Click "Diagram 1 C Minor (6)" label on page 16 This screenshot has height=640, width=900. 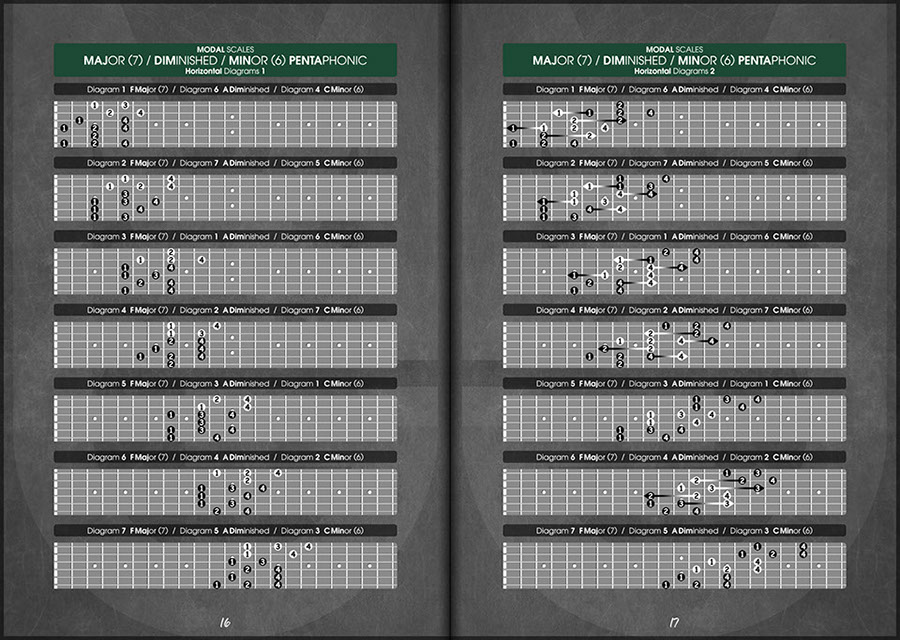click(322, 383)
